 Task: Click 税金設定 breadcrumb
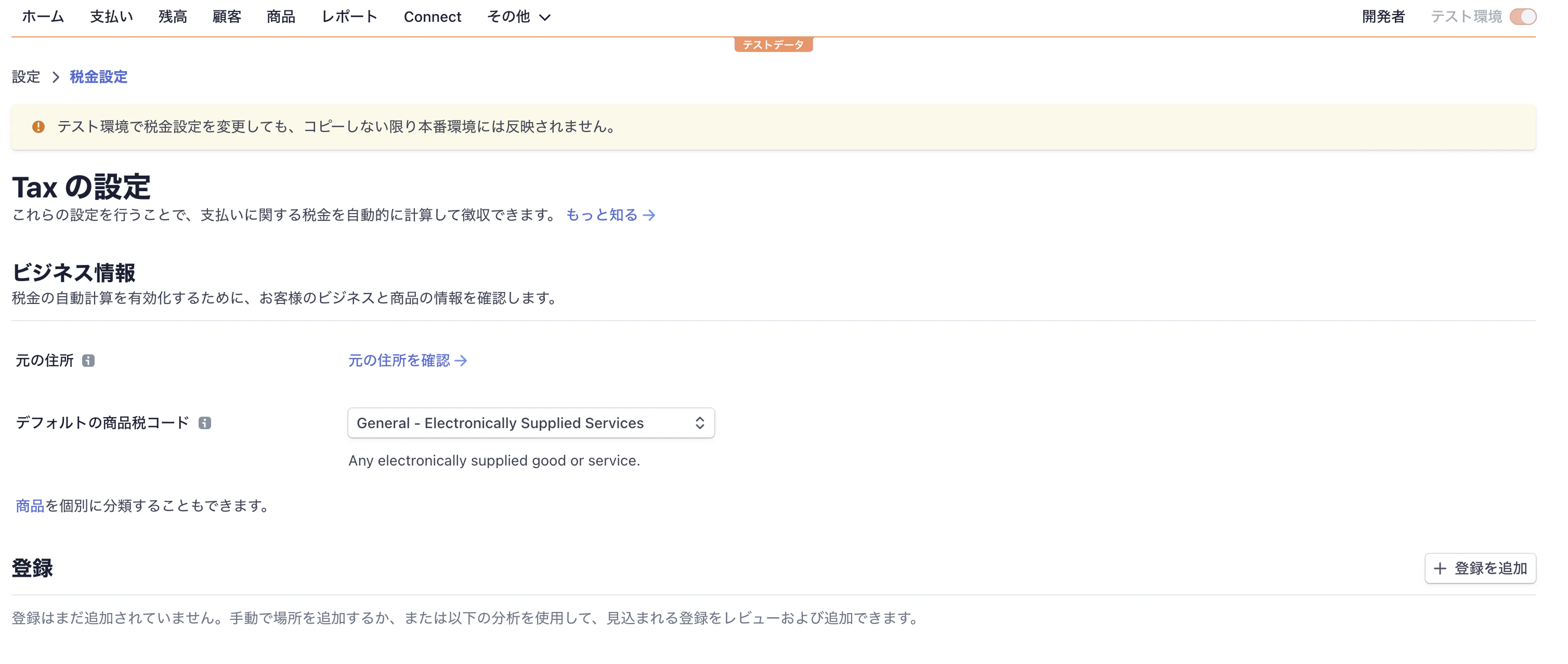tap(99, 77)
